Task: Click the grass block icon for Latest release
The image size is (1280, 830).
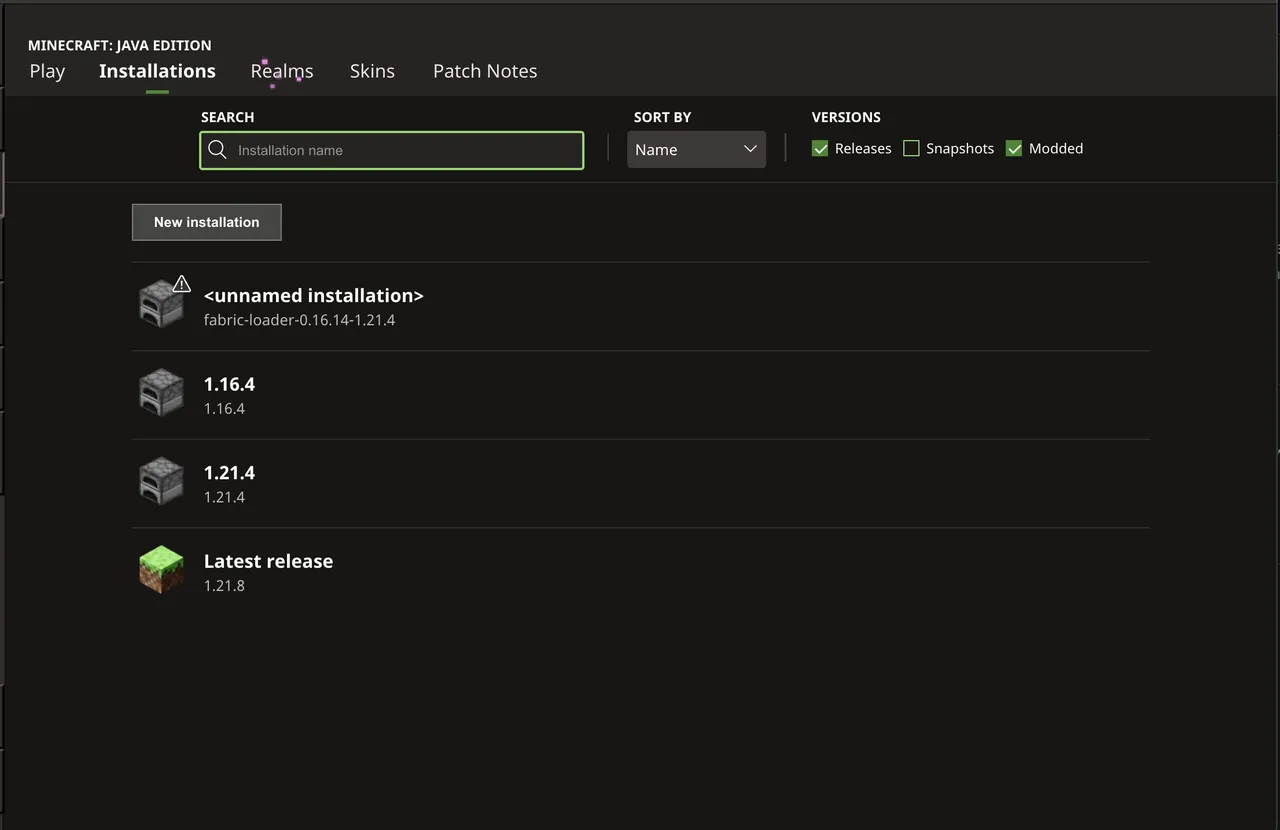Action: coord(161,569)
